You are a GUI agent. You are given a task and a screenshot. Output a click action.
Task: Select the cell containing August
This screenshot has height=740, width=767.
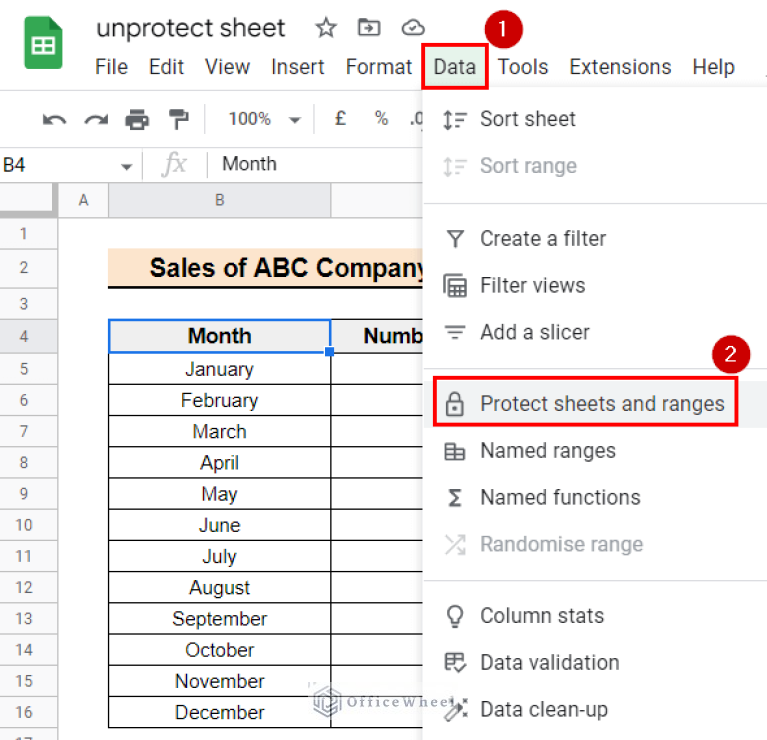tap(219, 588)
